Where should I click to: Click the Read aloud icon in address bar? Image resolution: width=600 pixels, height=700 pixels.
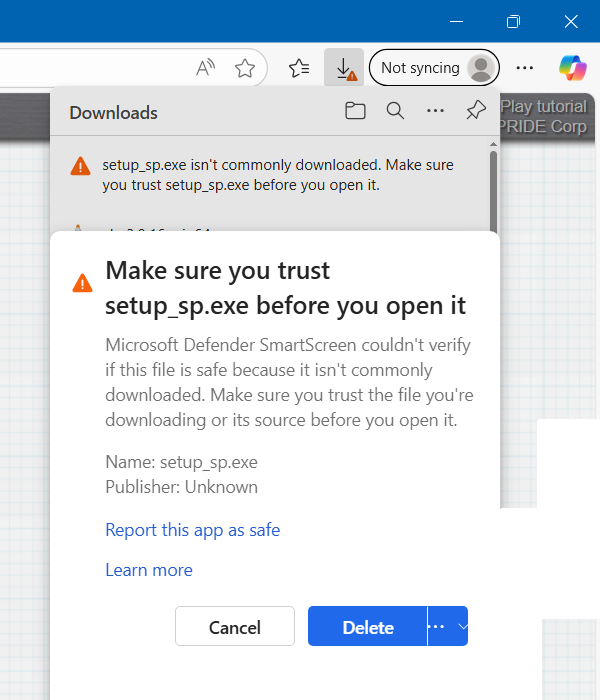pos(206,68)
